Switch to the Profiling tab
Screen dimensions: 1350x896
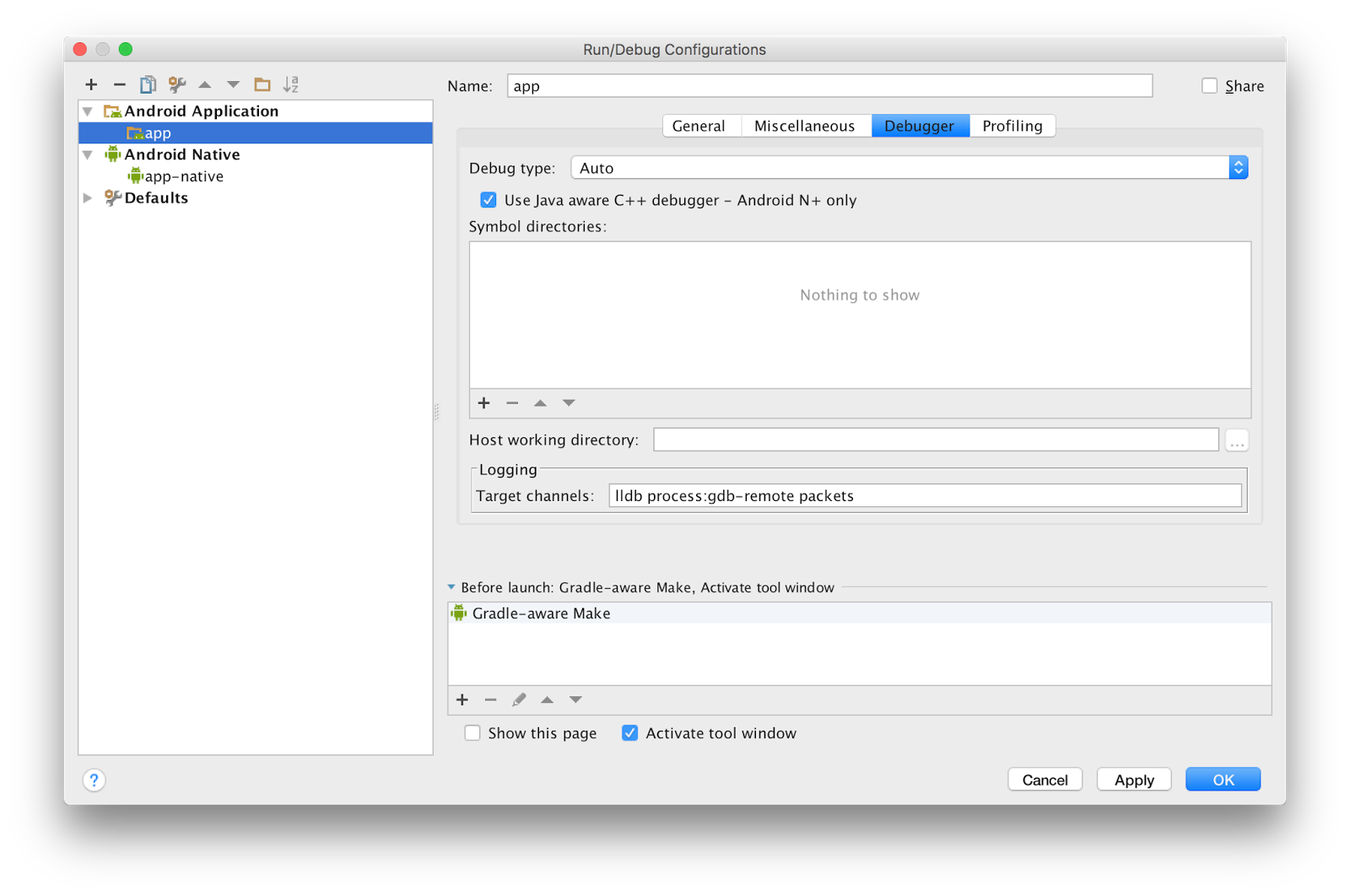point(1012,125)
